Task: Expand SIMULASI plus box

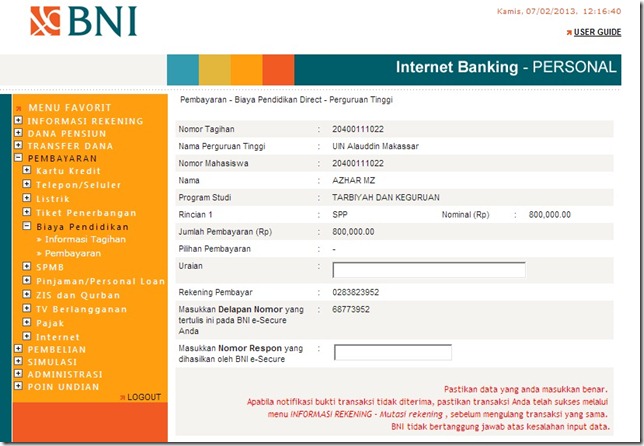Action: (18, 361)
